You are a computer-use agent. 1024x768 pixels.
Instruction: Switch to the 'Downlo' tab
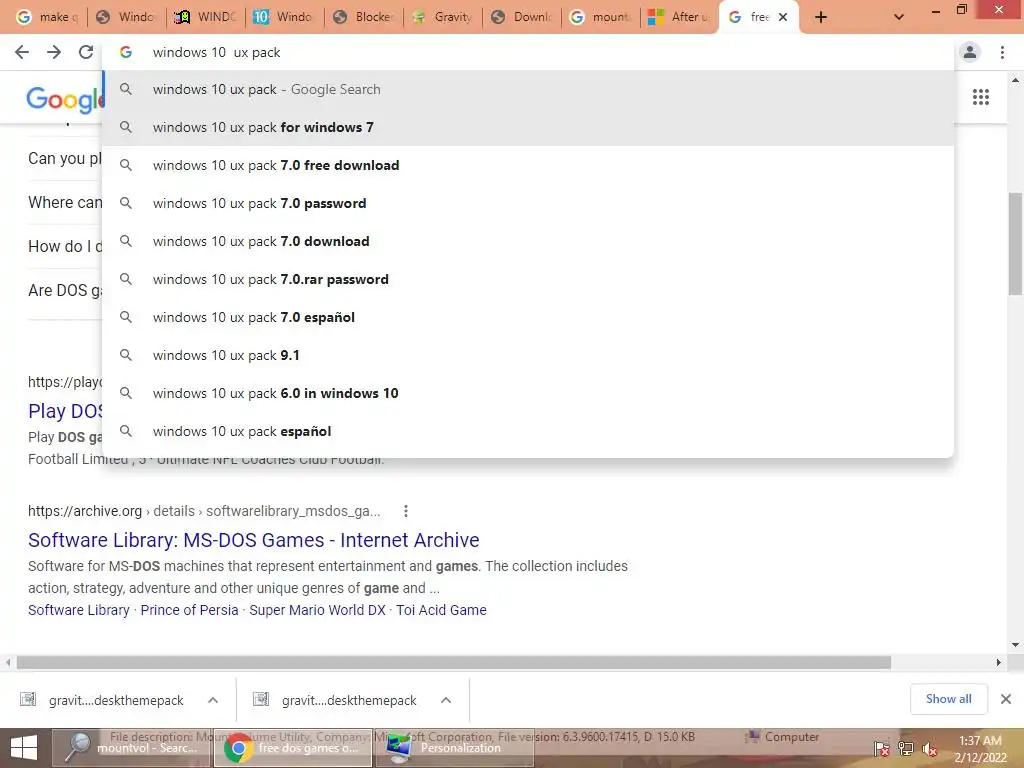(x=522, y=17)
